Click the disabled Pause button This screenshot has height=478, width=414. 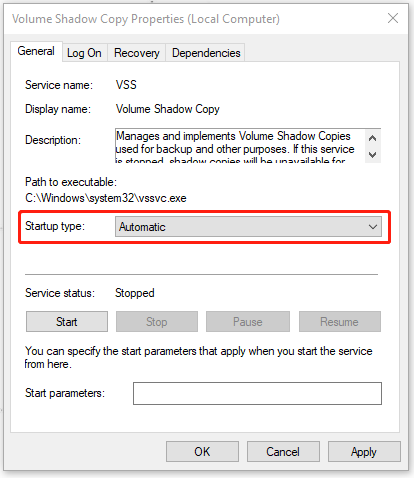248,322
